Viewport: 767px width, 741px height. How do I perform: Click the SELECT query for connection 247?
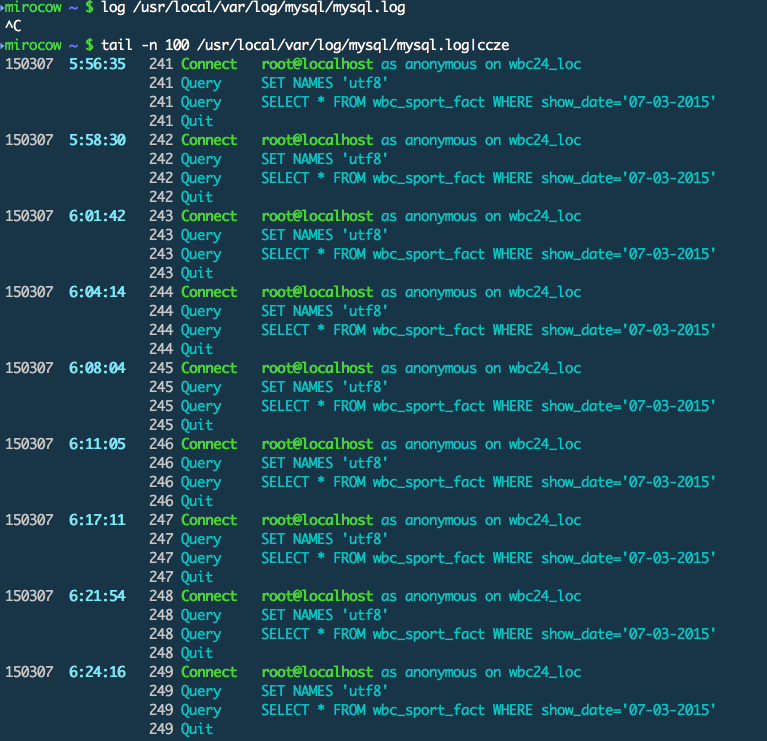[x=488, y=558]
